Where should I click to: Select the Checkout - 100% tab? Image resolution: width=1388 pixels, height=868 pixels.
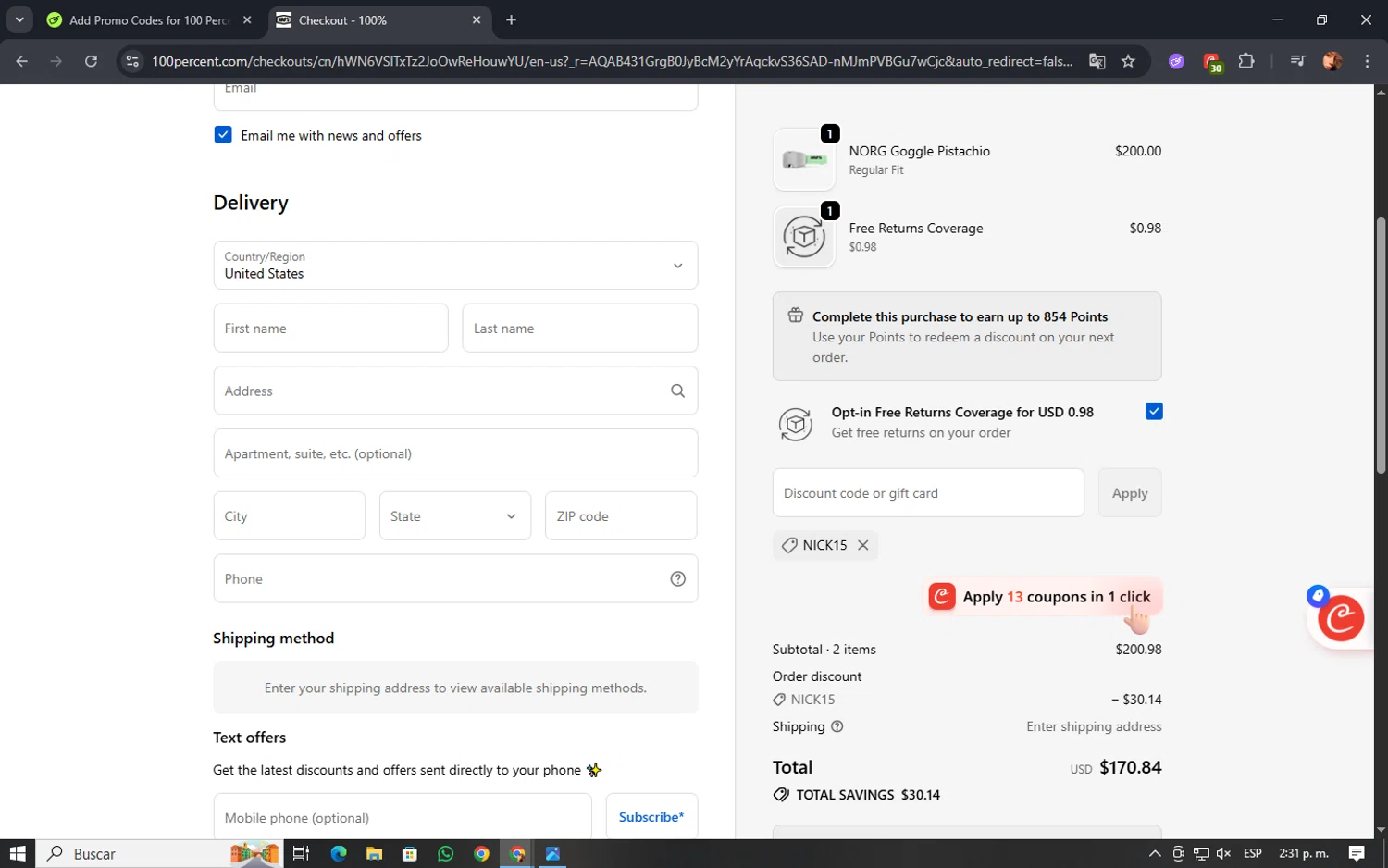[379, 19]
